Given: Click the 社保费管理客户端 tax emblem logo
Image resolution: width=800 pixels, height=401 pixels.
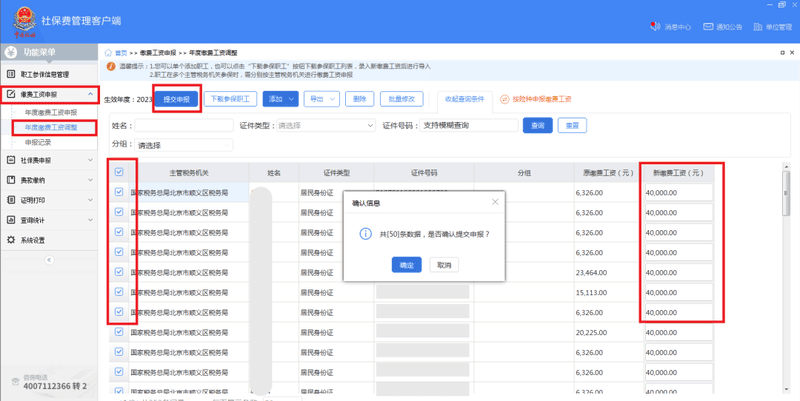Looking at the screenshot, I should point(24,21).
